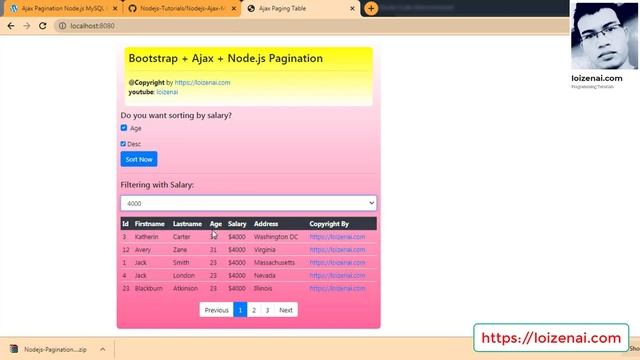Select the Atkinson last name cell

click(x=185, y=289)
